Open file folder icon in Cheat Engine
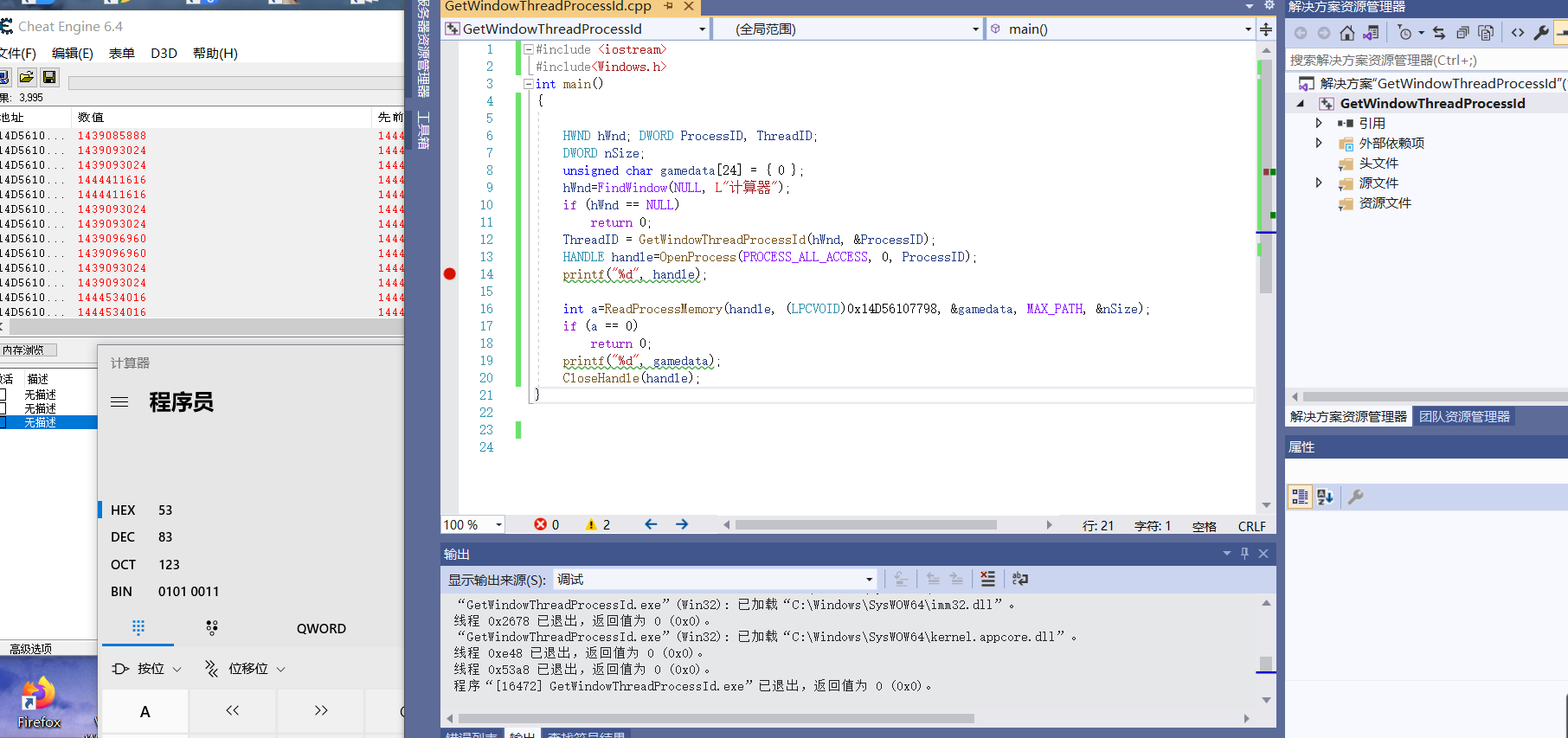Viewport: 1568px width, 738px height. tap(27, 77)
